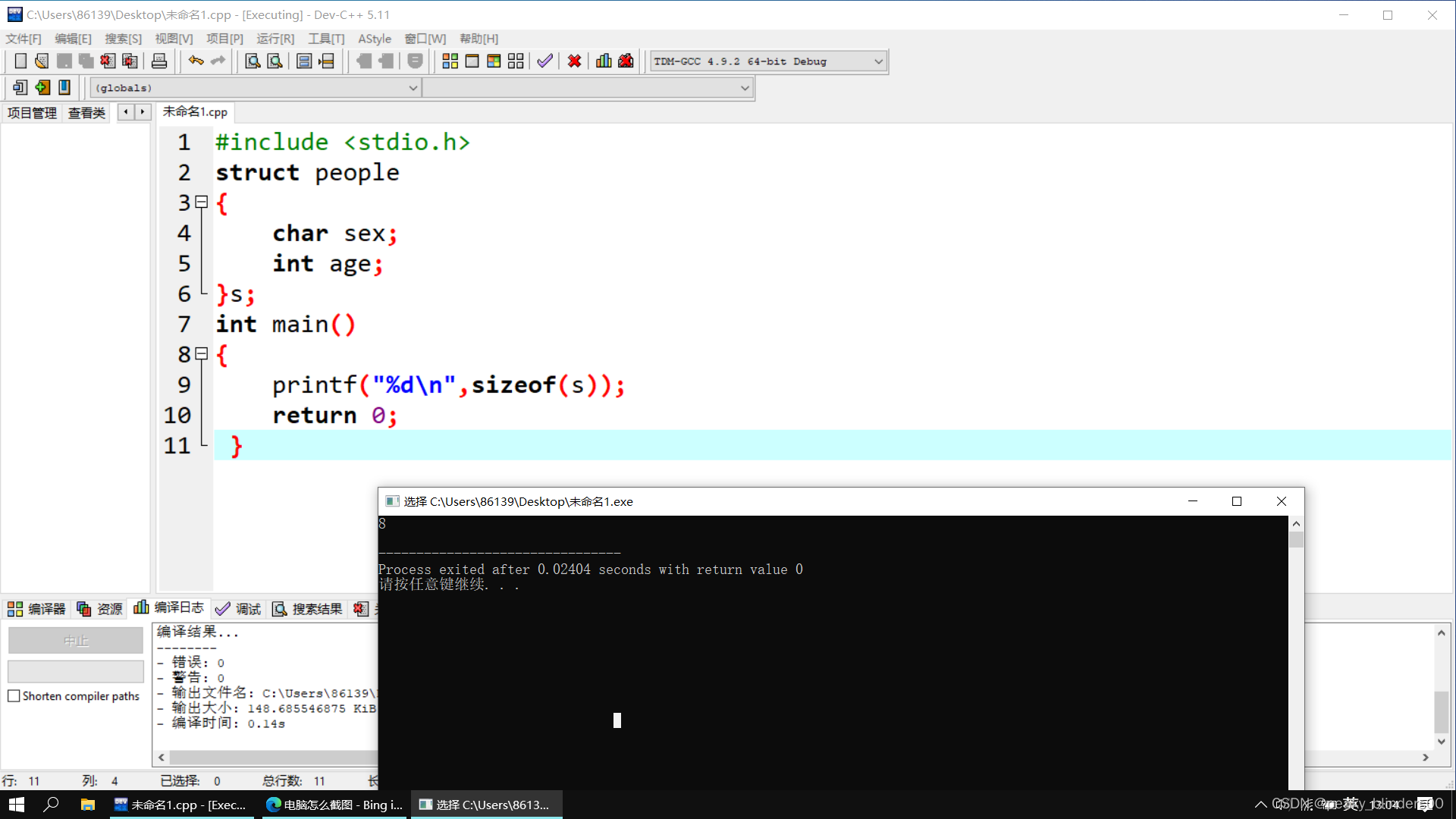The width and height of the screenshot is (1456, 819).
Task: Click the Edge browser taskbar item
Action: pos(334,805)
